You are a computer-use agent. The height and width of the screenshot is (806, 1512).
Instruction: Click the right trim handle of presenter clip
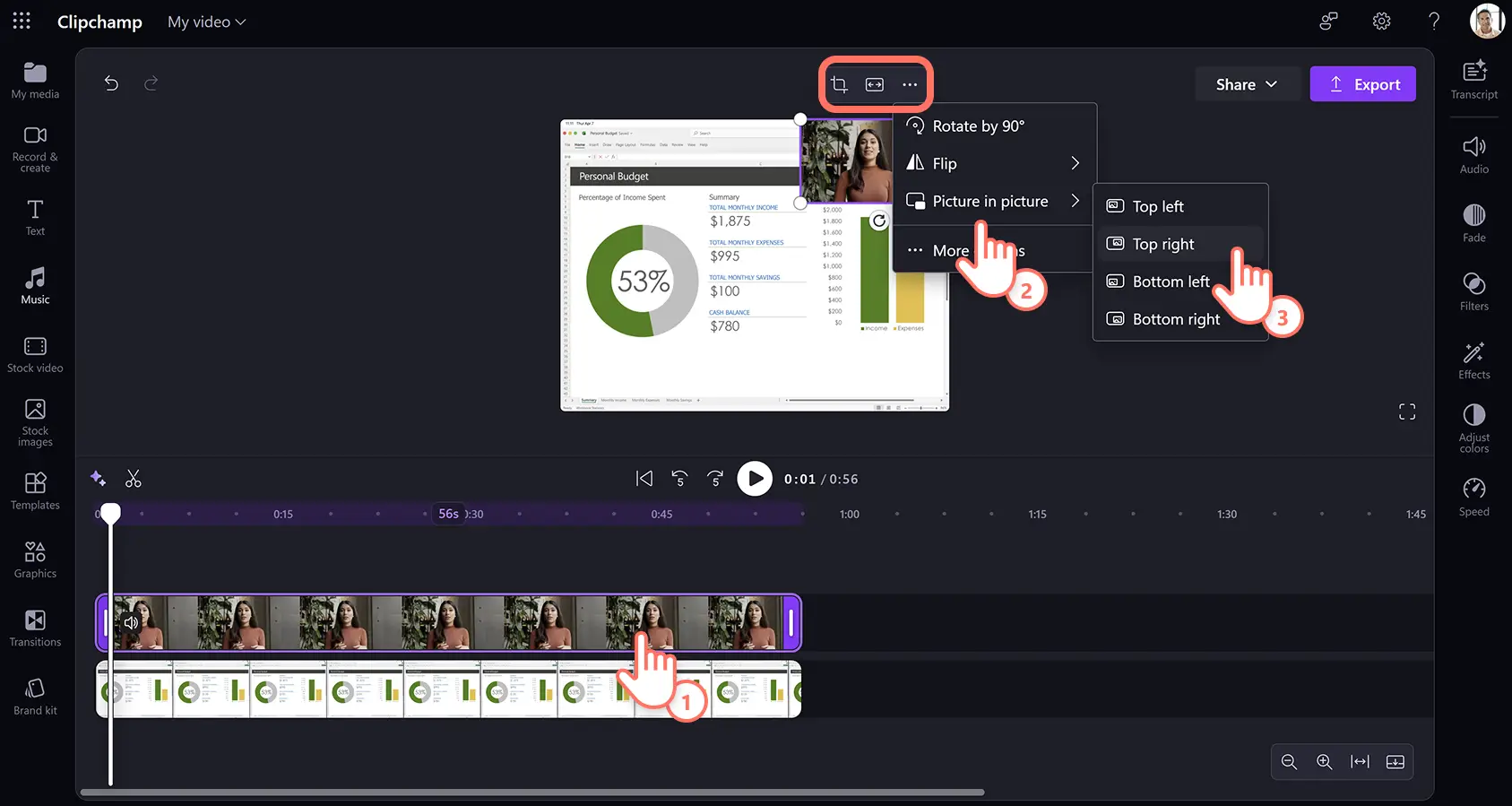(x=791, y=622)
